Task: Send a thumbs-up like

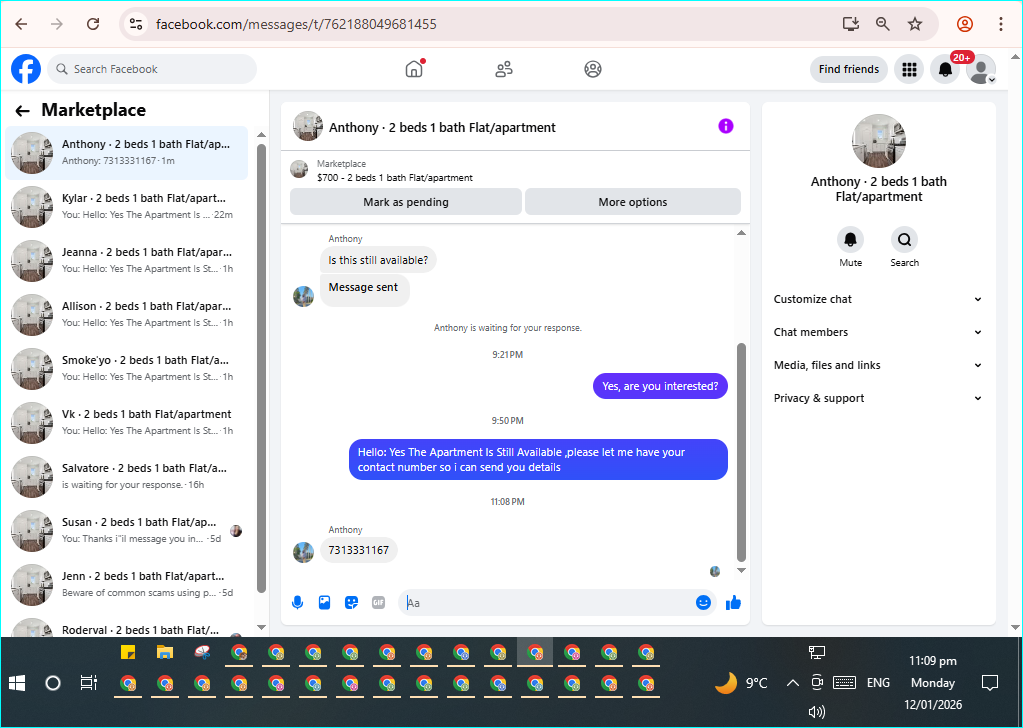Action: [x=733, y=603]
